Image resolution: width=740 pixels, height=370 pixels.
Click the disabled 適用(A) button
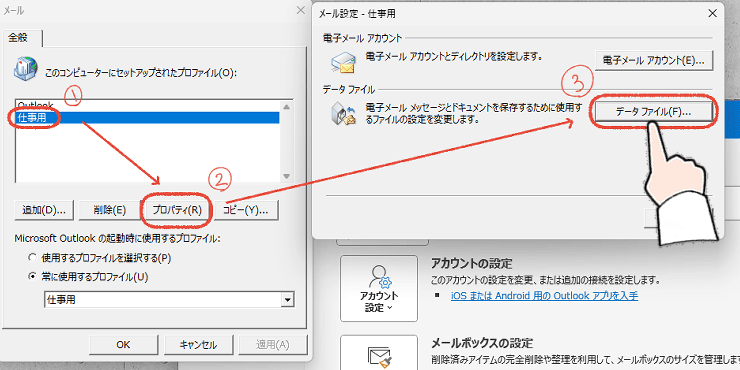(273, 345)
